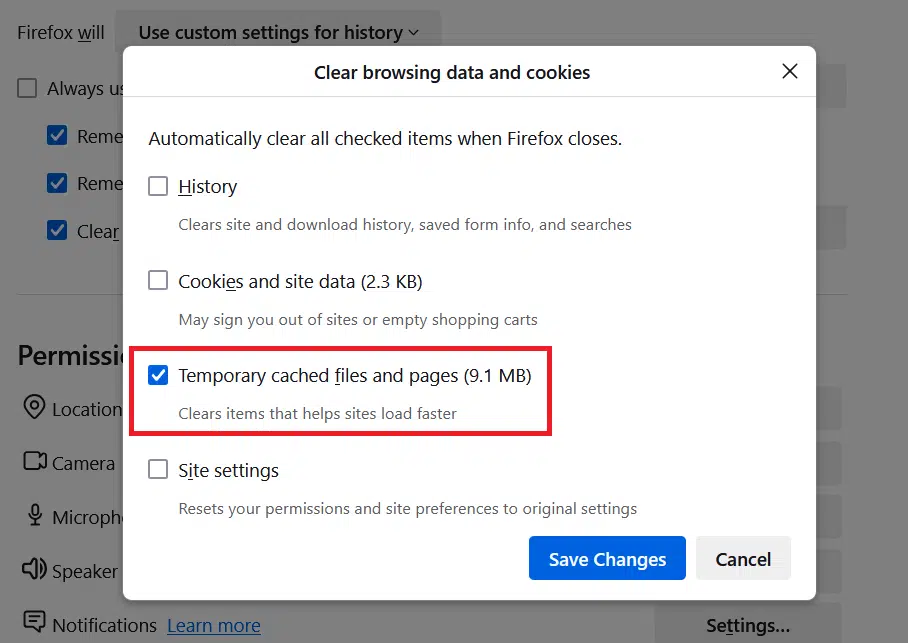Cancel the clear data dialog
The image size is (908, 643).
743,559
